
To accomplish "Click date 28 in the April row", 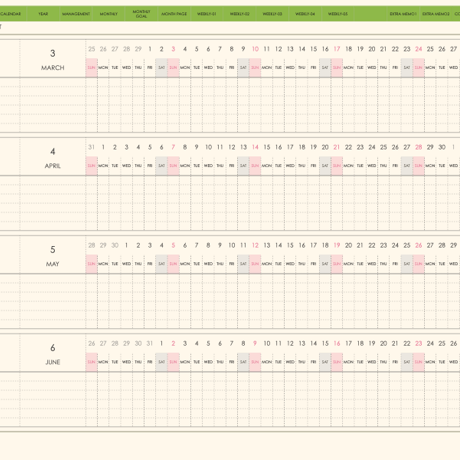I will click(419, 147).
